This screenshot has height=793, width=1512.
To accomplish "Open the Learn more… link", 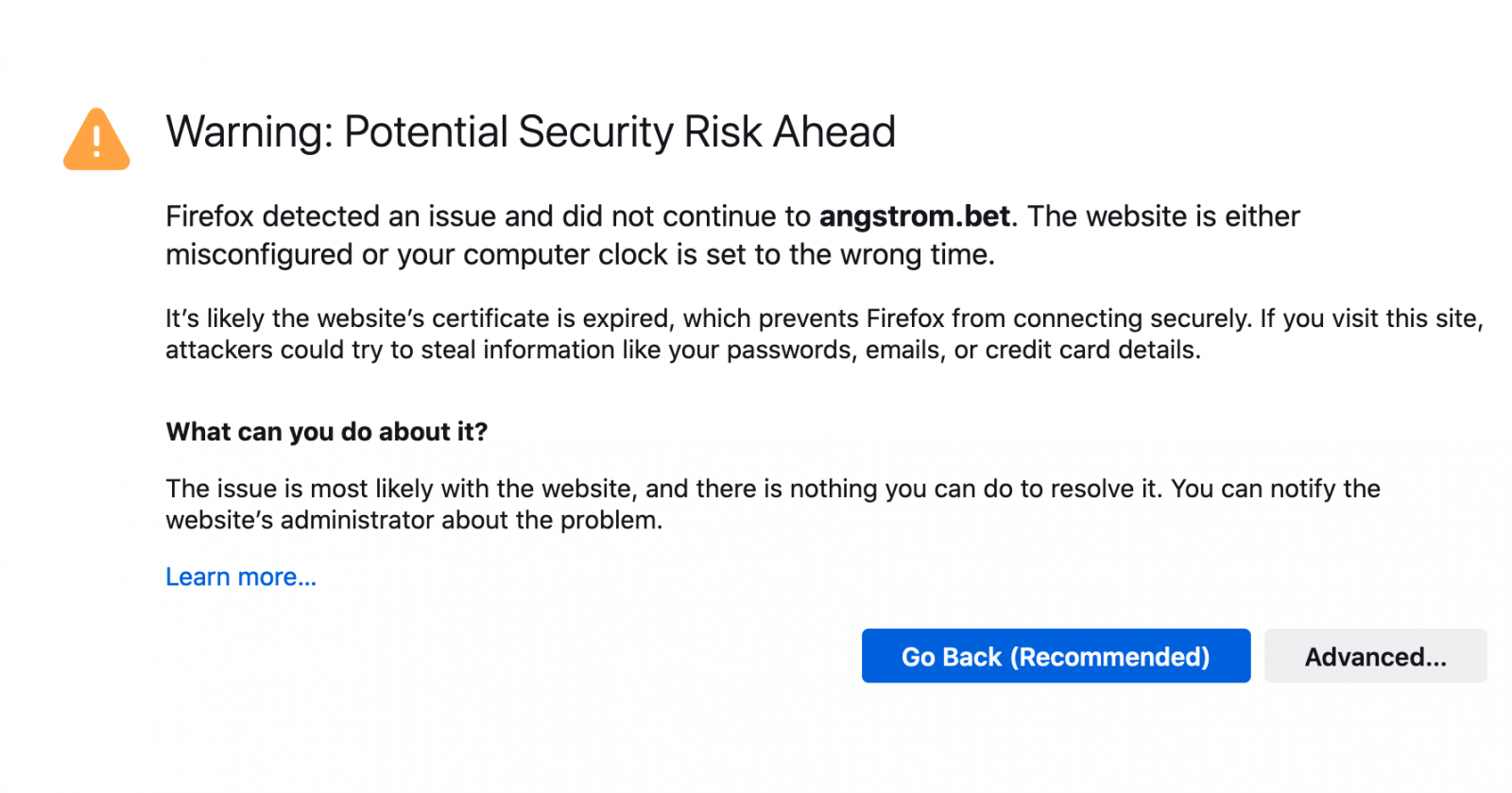I will click(x=241, y=577).
